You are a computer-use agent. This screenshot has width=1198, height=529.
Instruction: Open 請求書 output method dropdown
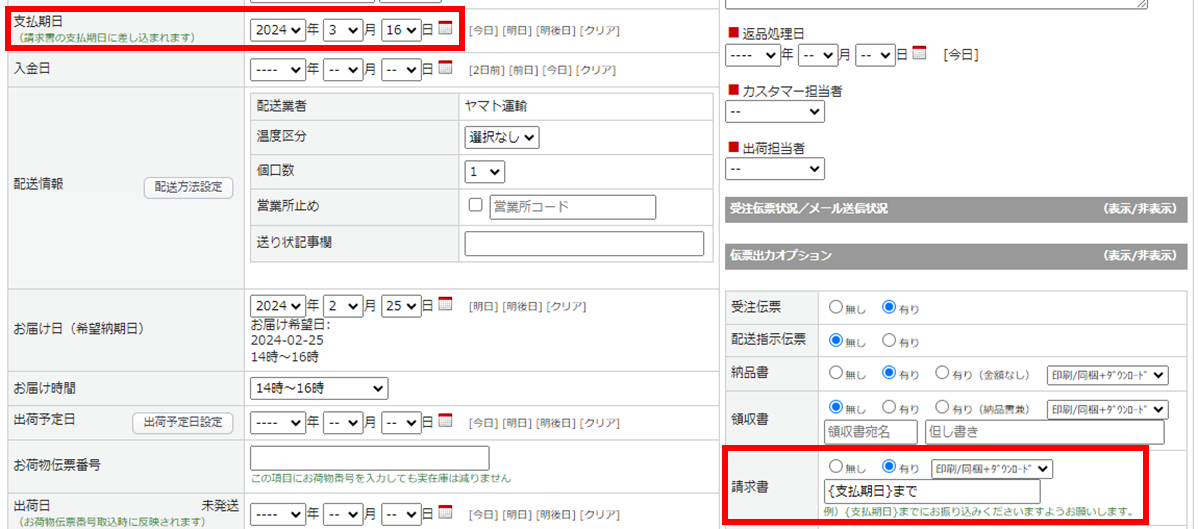(x=992, y=468)
